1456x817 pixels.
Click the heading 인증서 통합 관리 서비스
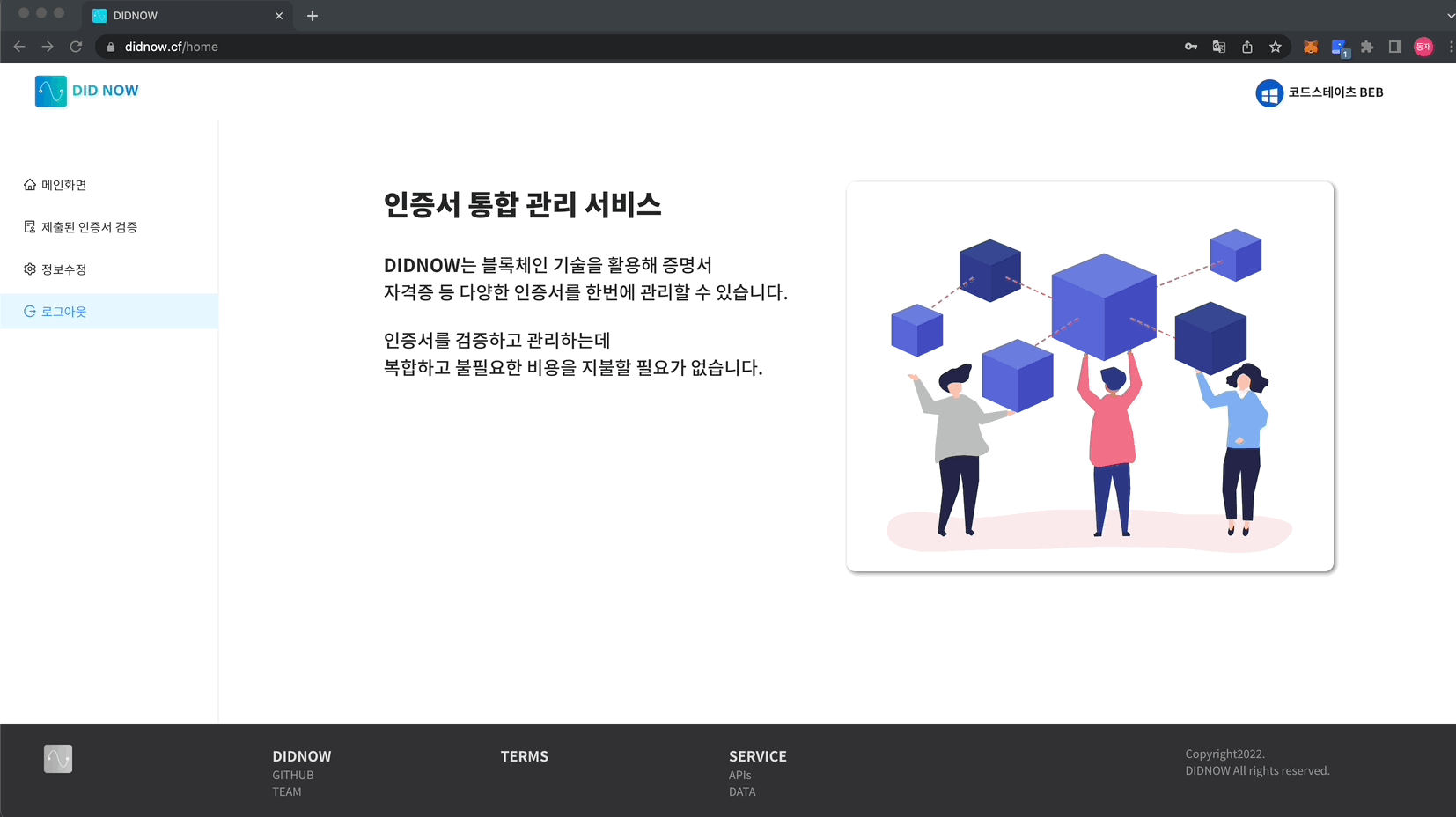tap(523, 205)
